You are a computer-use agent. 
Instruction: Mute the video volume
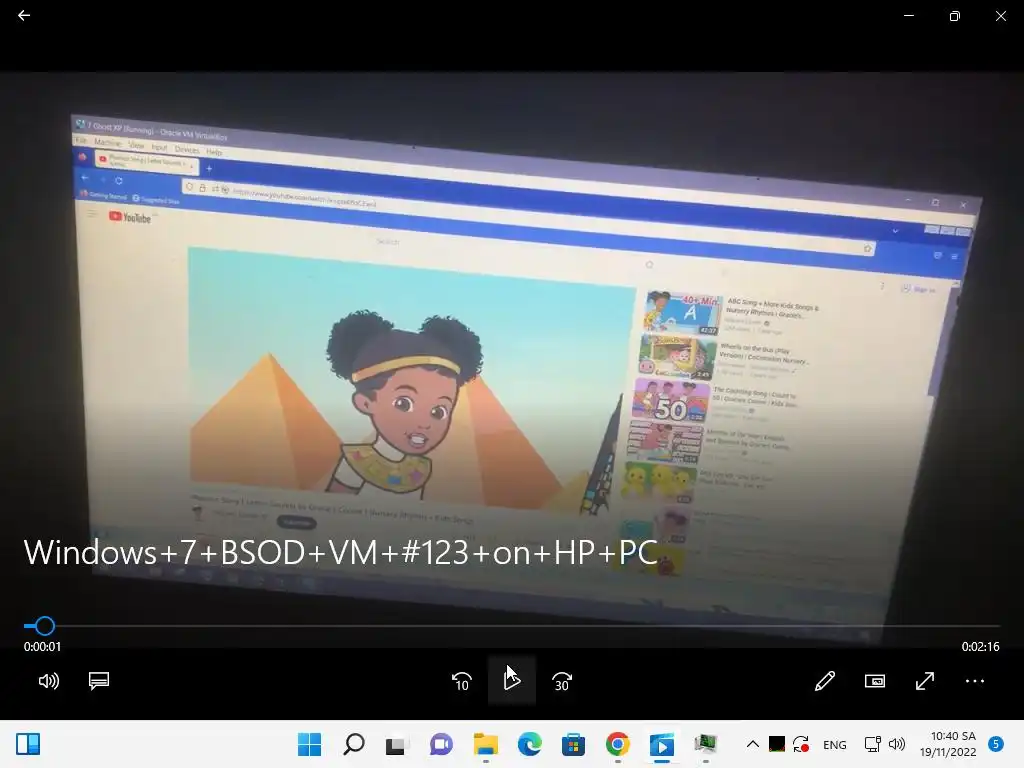tap(48, 681)
